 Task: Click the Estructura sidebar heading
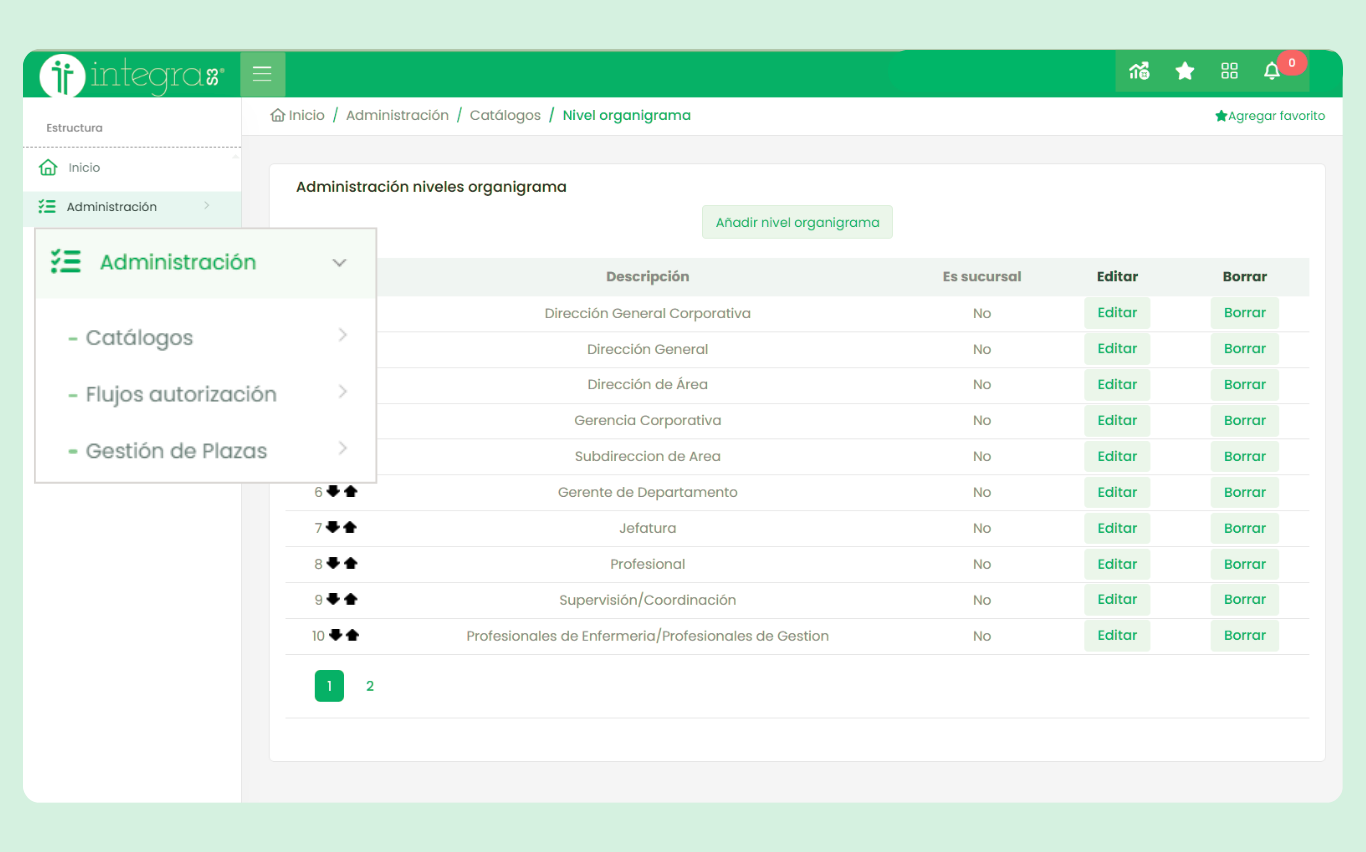click(x=74, y=128)
